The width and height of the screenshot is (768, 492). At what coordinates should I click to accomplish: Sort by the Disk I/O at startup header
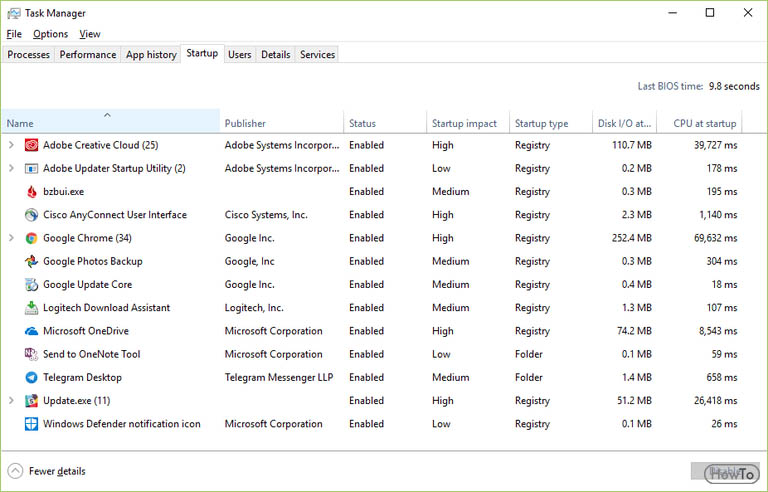tap(624, 121)
